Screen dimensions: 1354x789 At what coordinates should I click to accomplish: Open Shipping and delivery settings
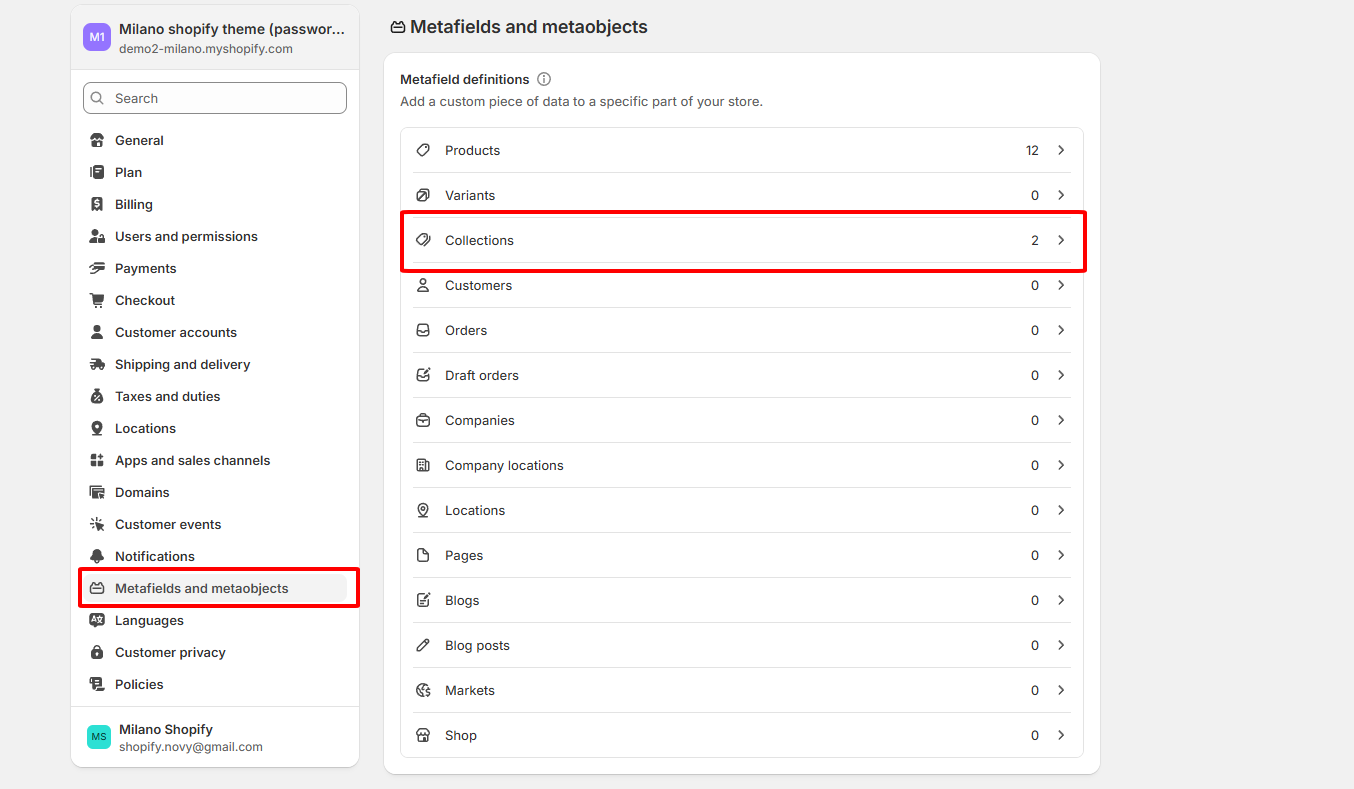(x=182, y=364)
